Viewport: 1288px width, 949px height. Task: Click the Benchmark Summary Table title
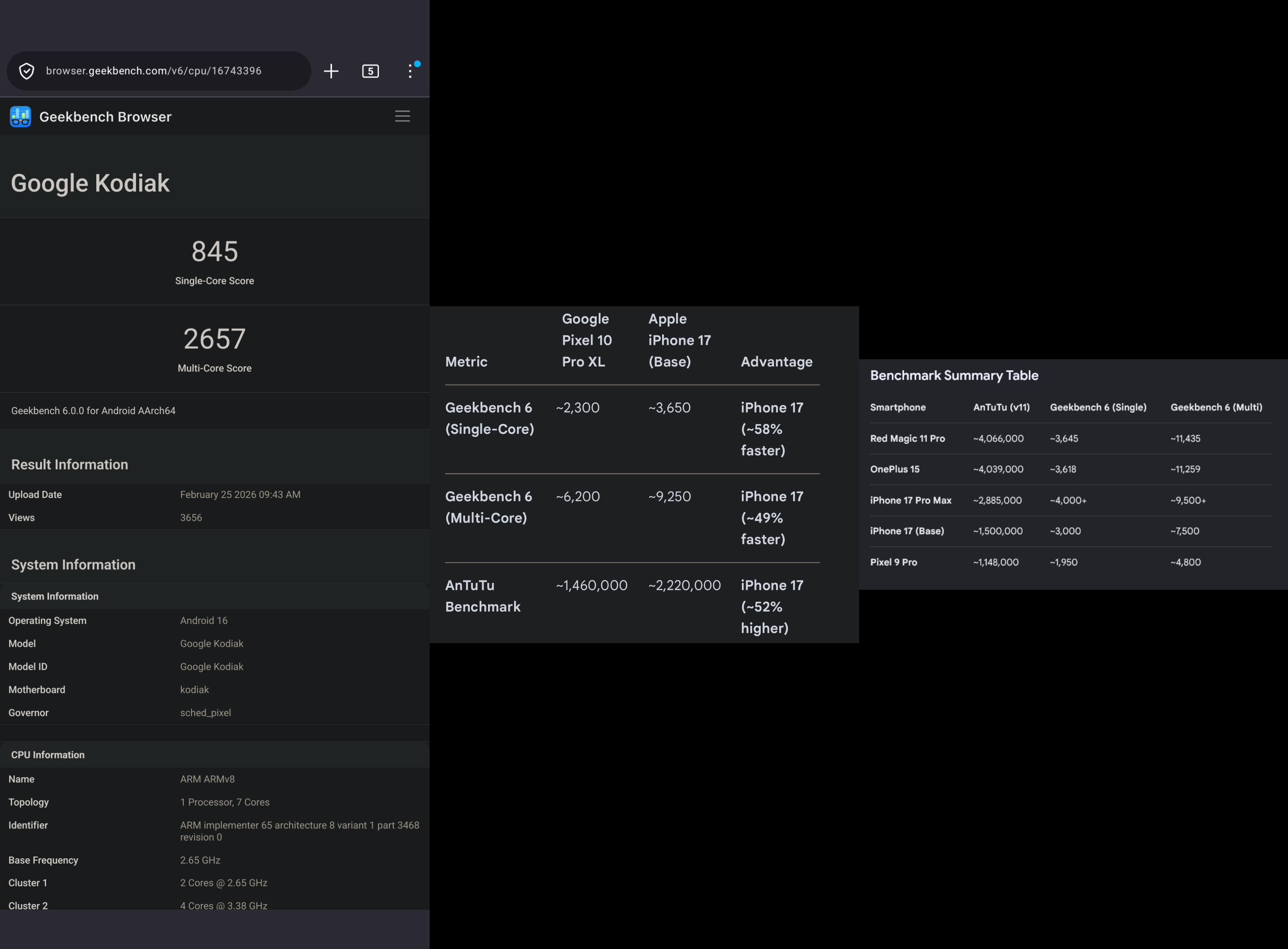[954, 375]
